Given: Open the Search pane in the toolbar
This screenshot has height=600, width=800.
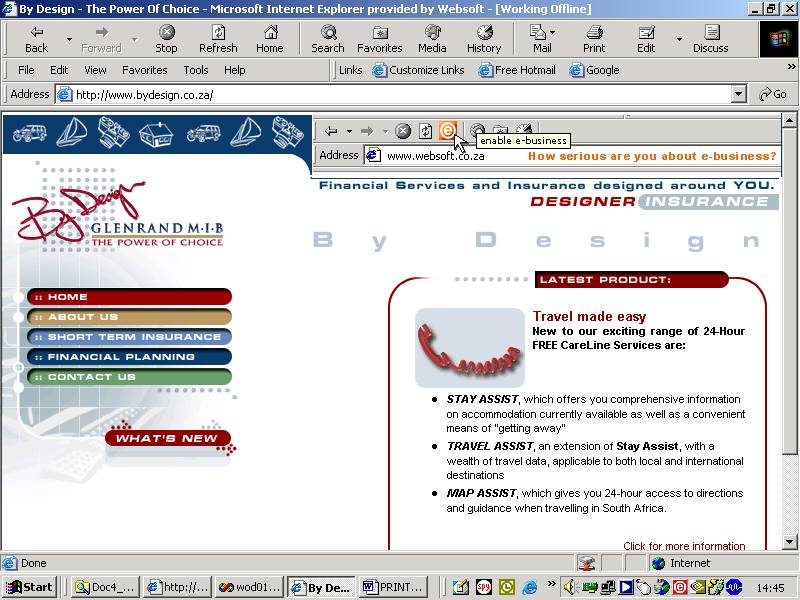Looking at the screenshot, I should point(328,39).
